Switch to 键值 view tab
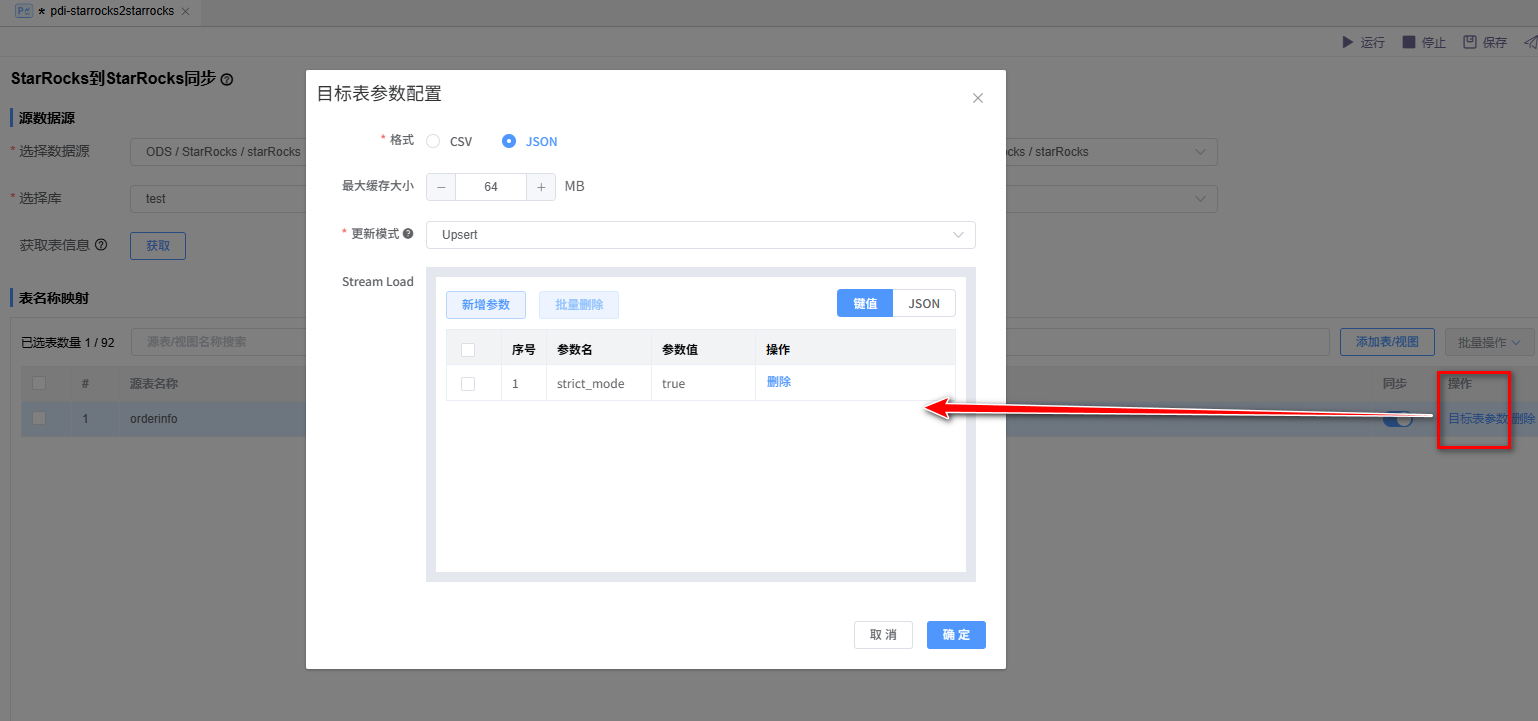This screenshot has width=1538, height=721. (x=865, y=303)
